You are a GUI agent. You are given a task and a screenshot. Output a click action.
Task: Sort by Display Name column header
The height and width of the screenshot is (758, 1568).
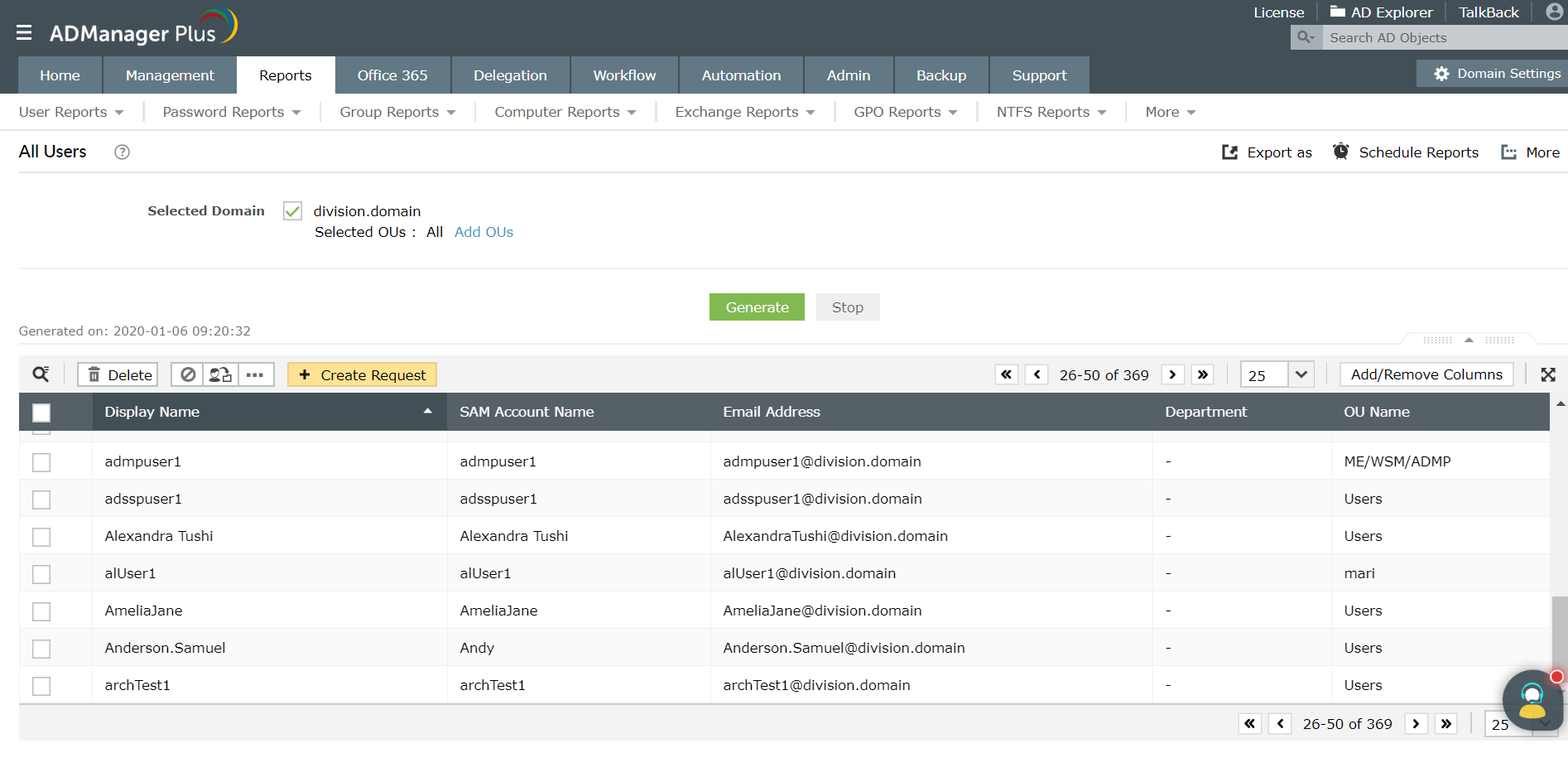tap(269, 412)
